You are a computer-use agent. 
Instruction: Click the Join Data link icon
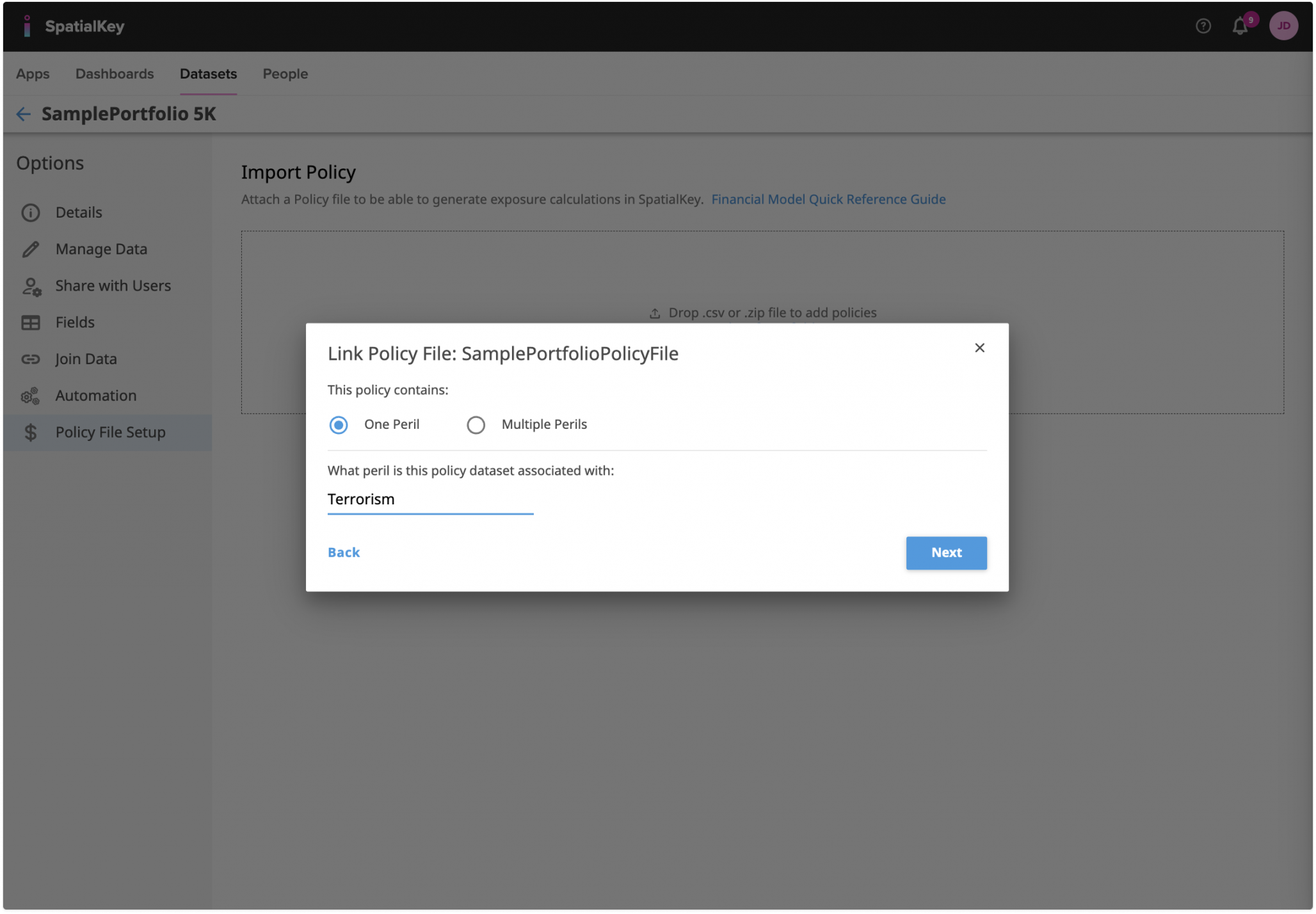pyautogui.click(x=31, y=359)
